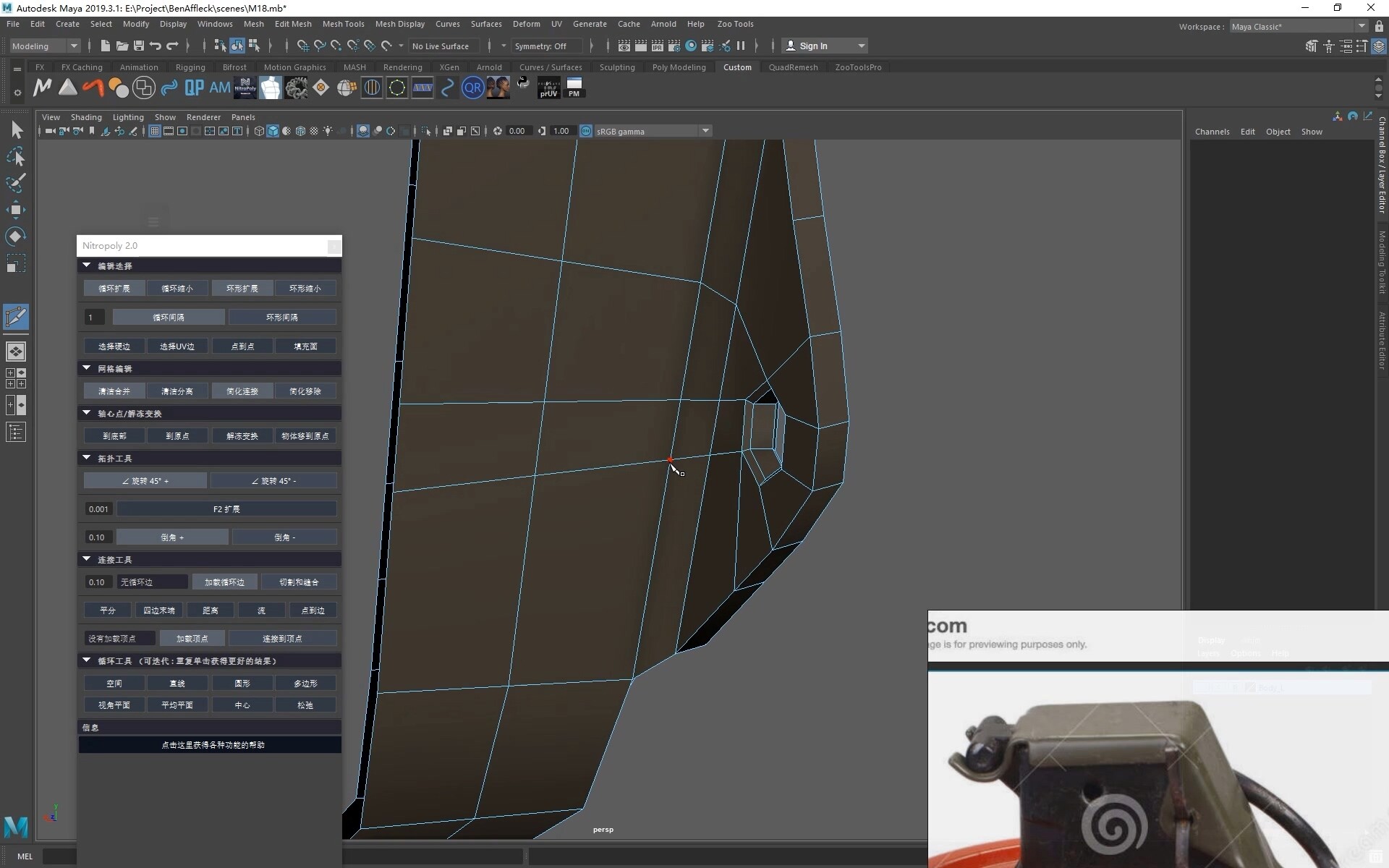
Task: Open the sRGB gamma view transform dropdown
Action: [x=705, y=131]
